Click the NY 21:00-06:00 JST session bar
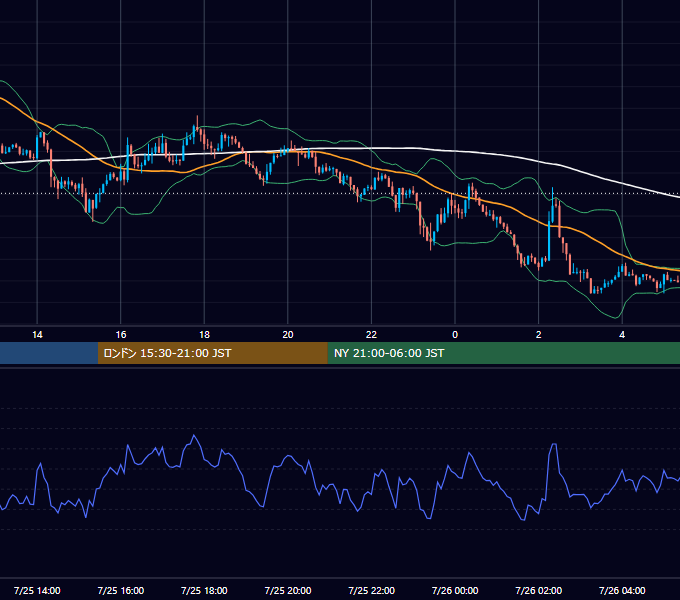Viewport: 680px width, 600px height. (503, 353)
